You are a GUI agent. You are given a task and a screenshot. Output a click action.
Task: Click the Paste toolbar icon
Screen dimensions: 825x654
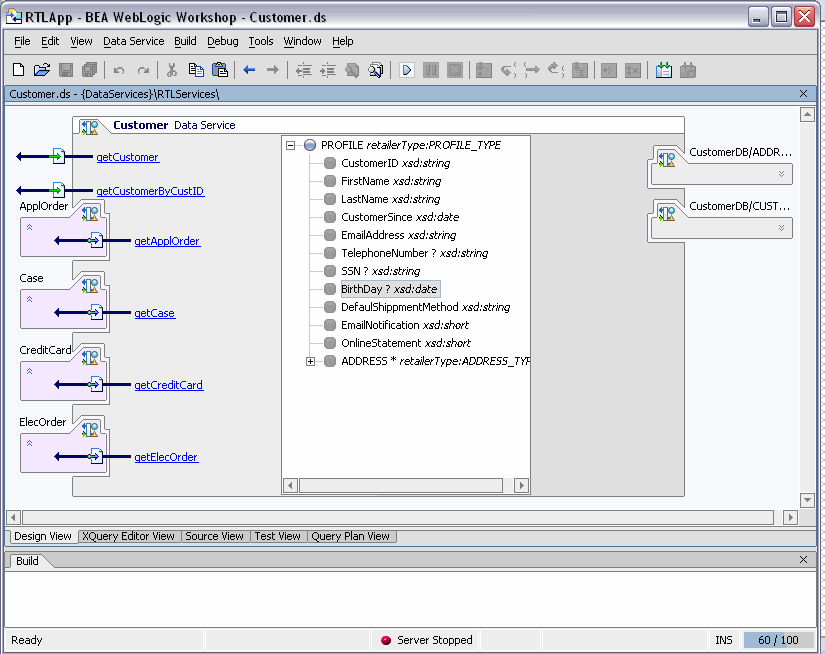(x=220, y=70)
